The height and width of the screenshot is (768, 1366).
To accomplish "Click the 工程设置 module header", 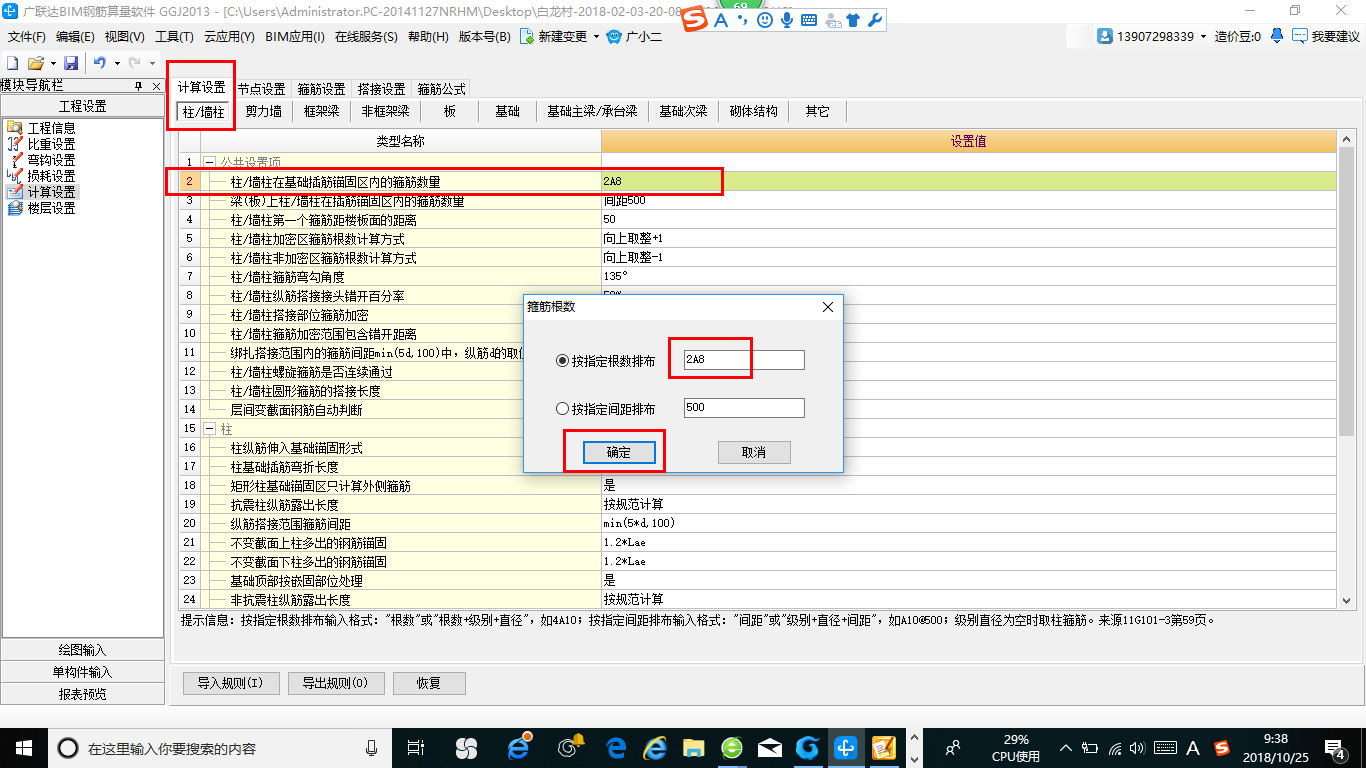I will click(x=82, y=106).
